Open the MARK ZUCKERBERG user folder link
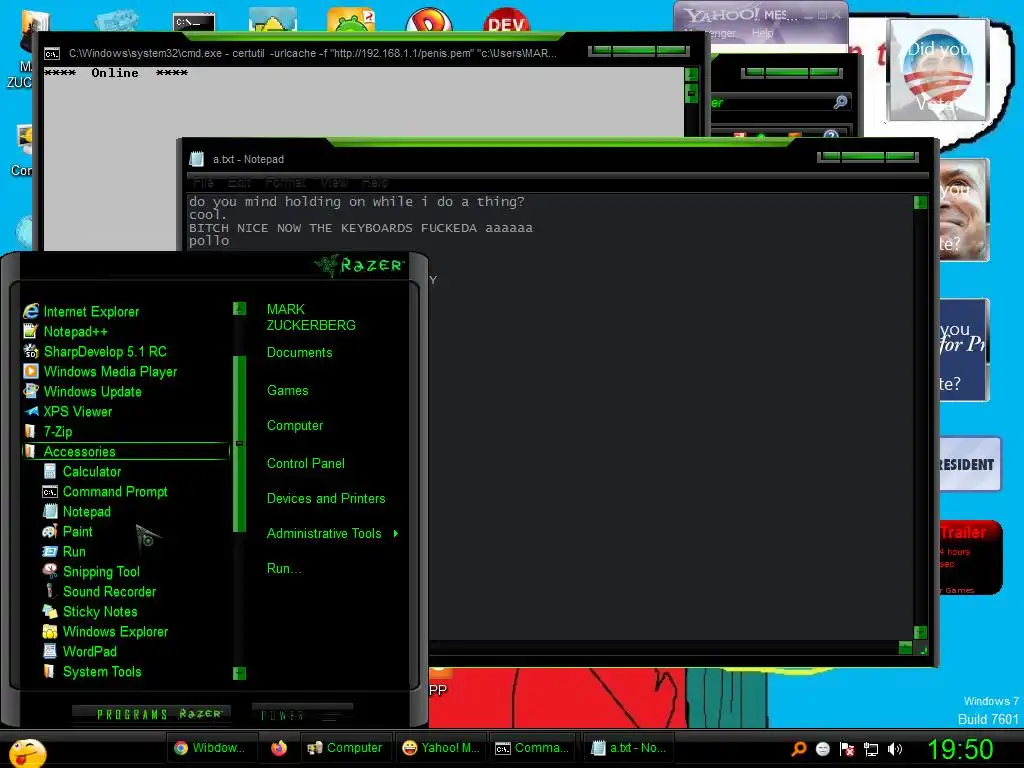The height and width of the screenshot is (768, 1024). [x=311, y=317]
